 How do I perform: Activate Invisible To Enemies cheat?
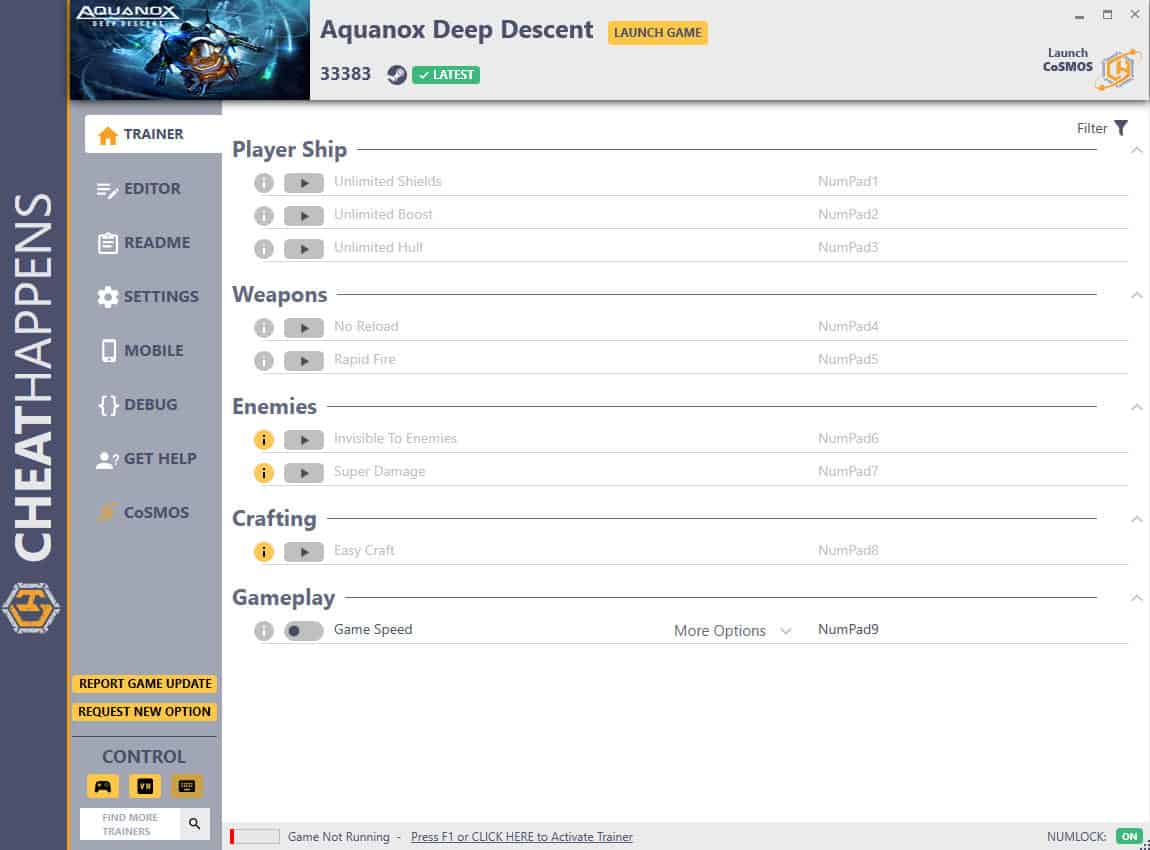pos(304,440)
